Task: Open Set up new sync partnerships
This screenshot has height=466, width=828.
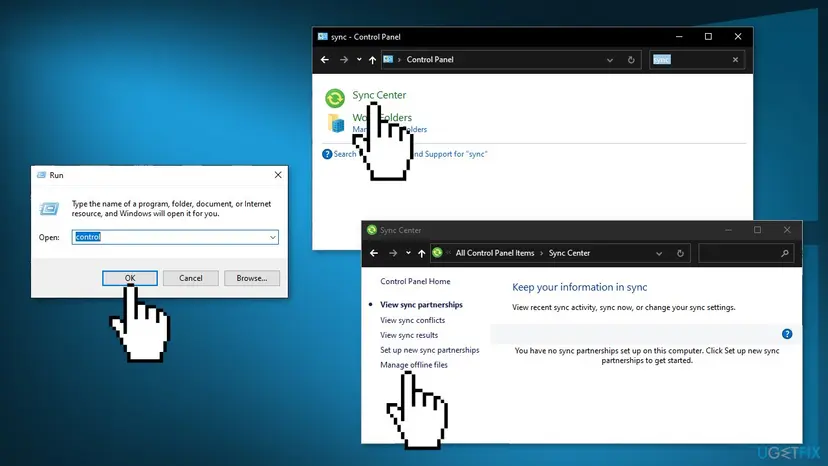Action: pos(430,350)
